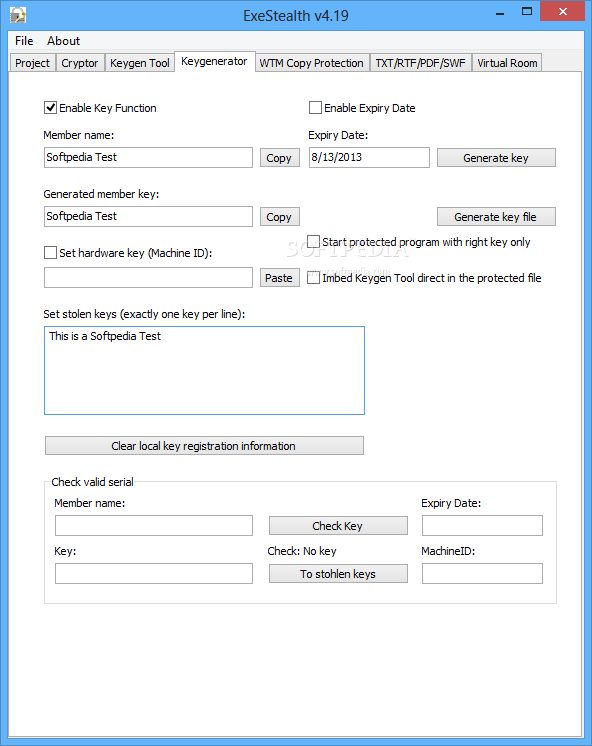Viewport: 592px width, 746px height.
Task: Click Clear local key registration information
Action: (205, 446)
